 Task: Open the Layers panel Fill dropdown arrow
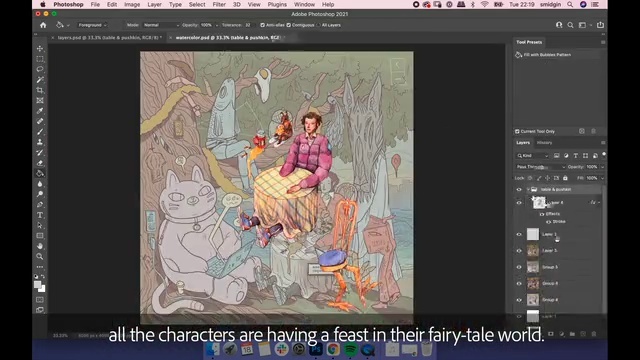(602, 178)
